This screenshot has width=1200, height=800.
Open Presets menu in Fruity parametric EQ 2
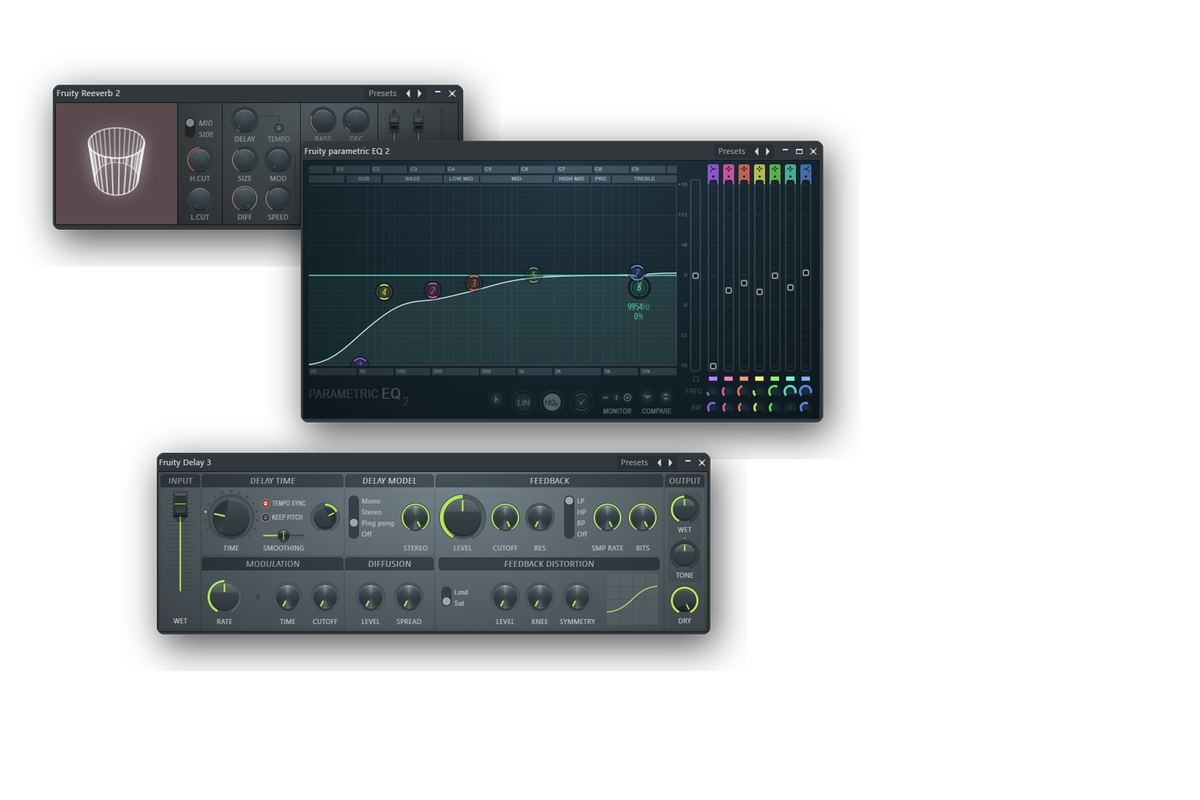731,152
